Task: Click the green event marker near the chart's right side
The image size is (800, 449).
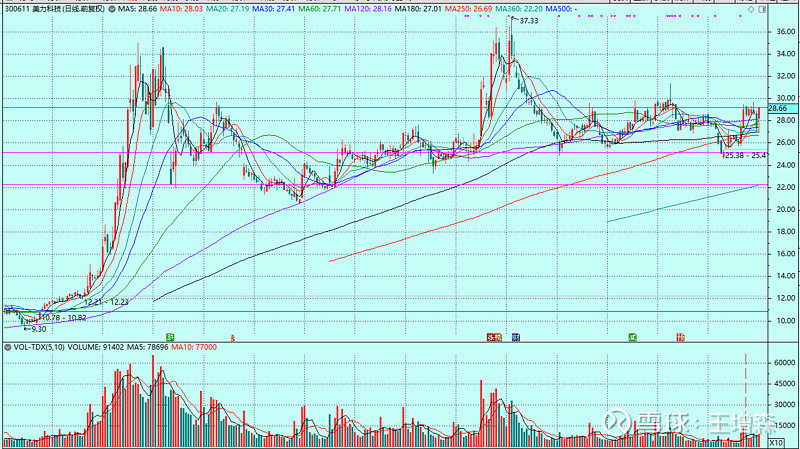Action: click(x=632, y=336)
